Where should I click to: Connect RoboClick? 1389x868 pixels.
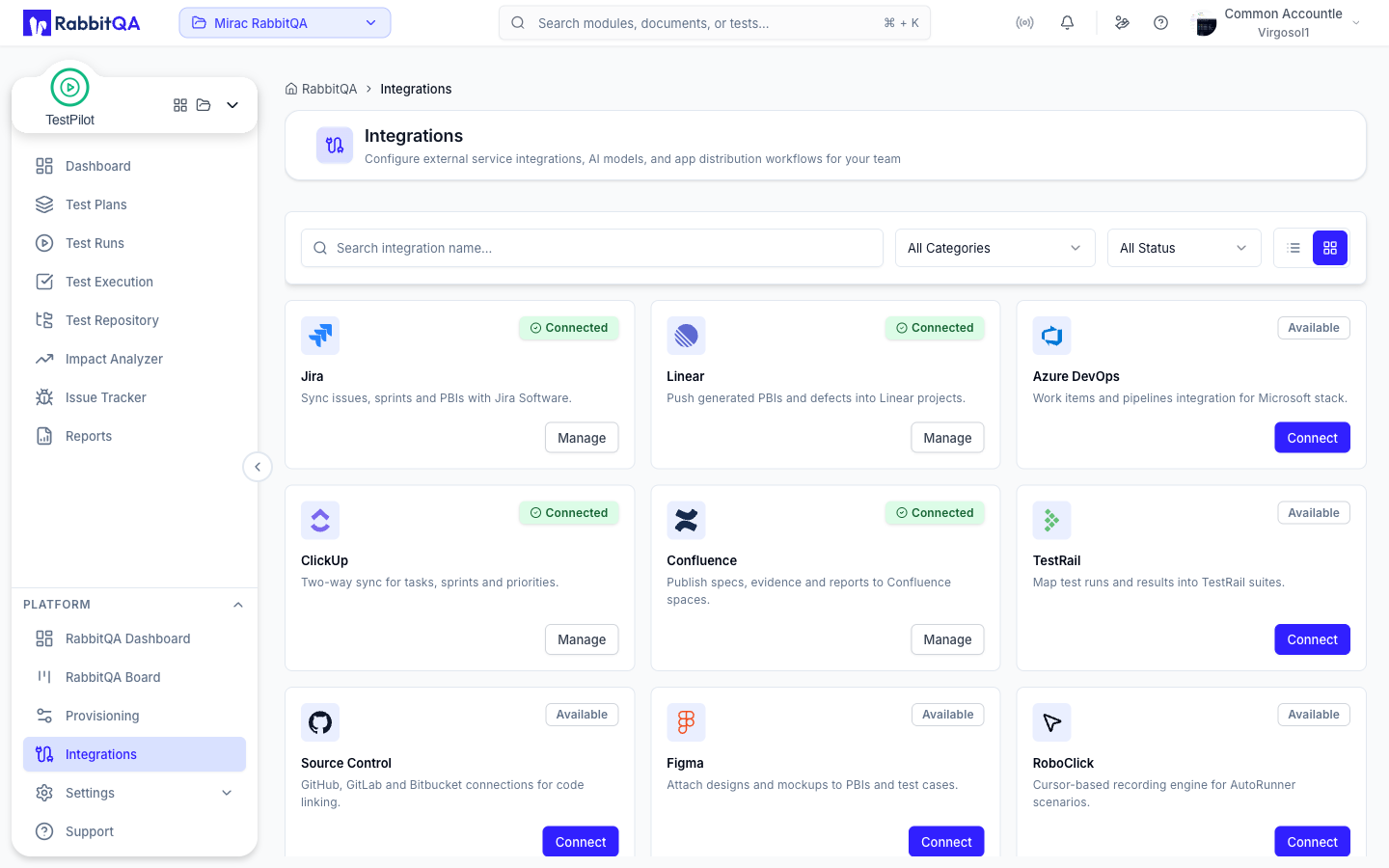pyautogui.click(x=1312, y=842)
